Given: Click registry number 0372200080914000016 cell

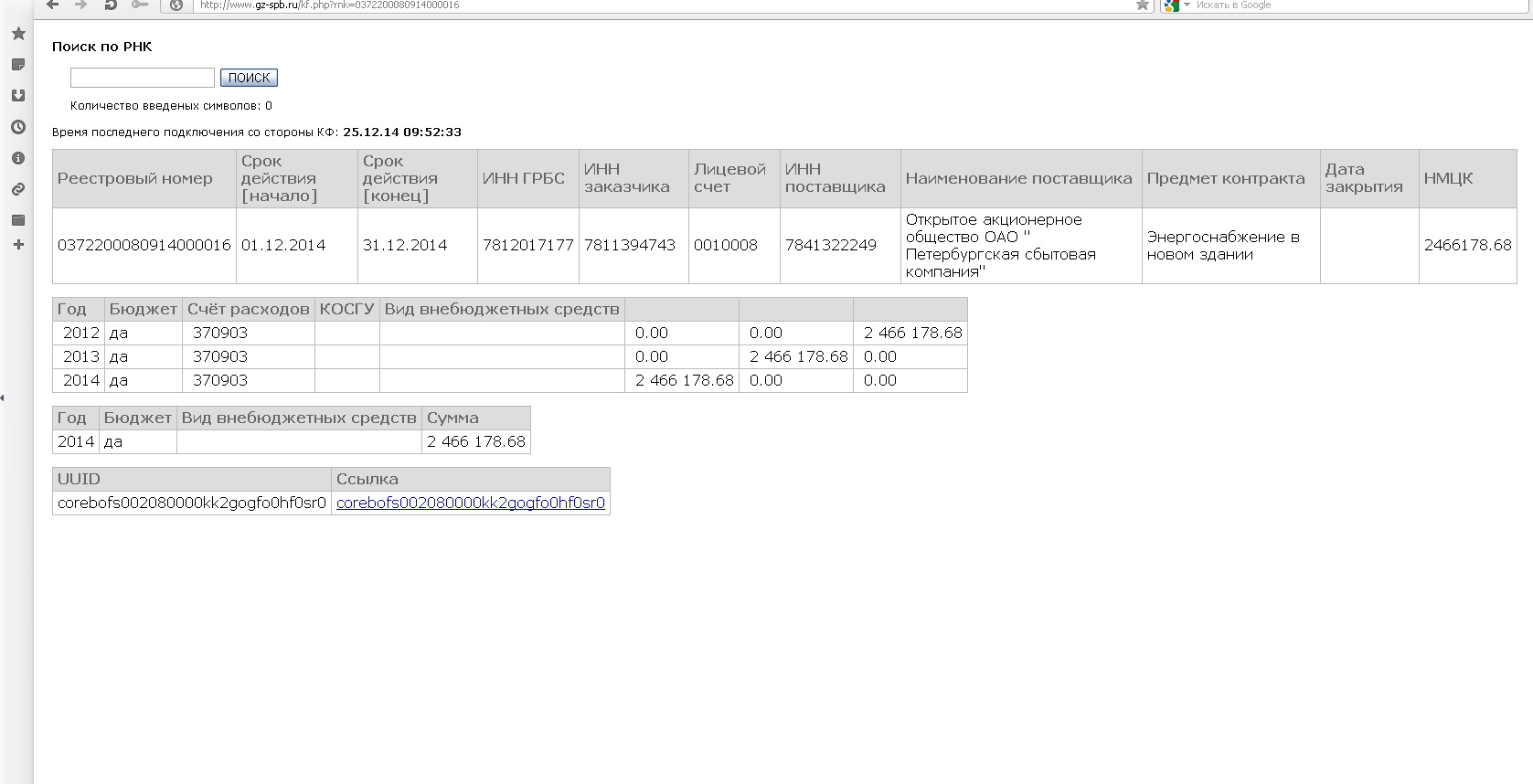Looking at the screenshot, I should coord(144,246).
